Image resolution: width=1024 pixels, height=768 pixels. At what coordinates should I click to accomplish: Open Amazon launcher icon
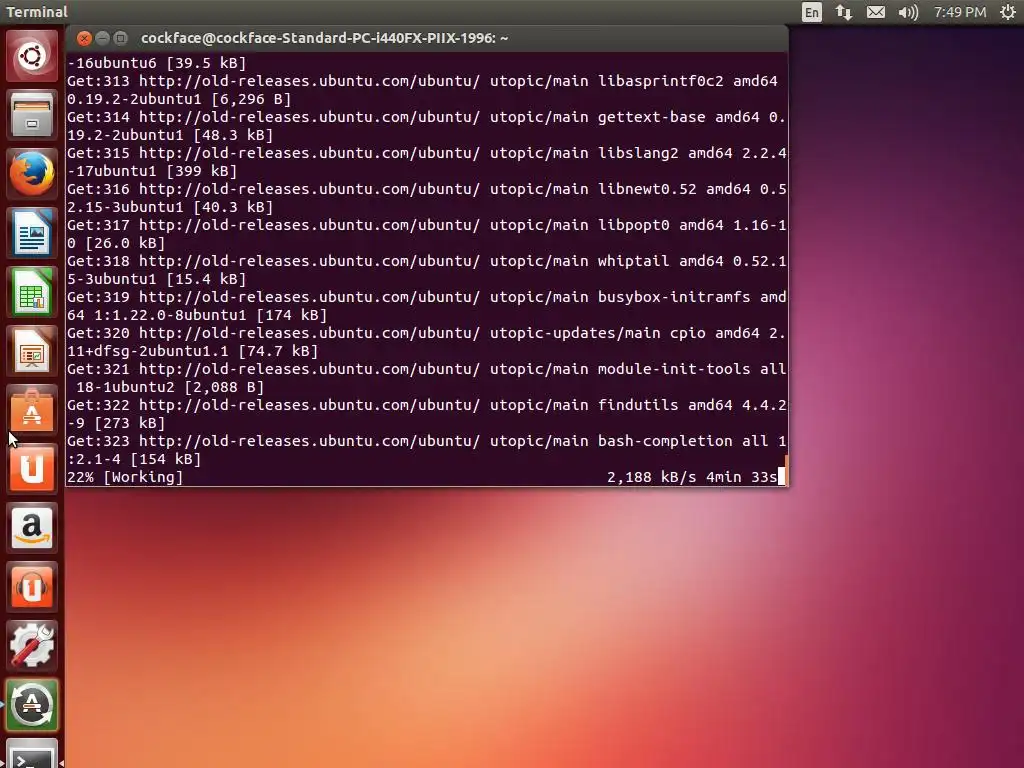31,528
